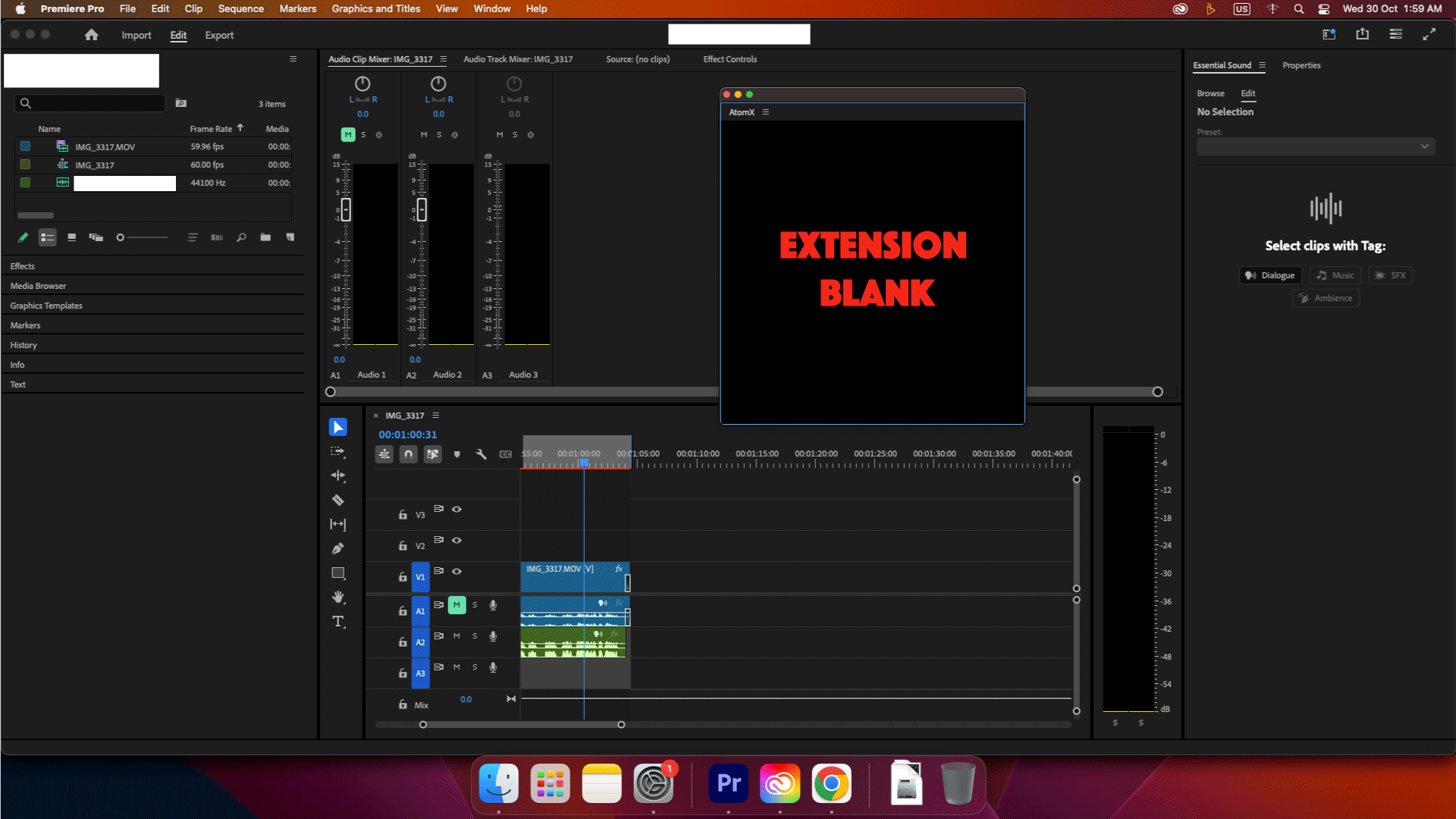Select the Hand tool
Screen dimensions: 1456x819
[338, 598]
